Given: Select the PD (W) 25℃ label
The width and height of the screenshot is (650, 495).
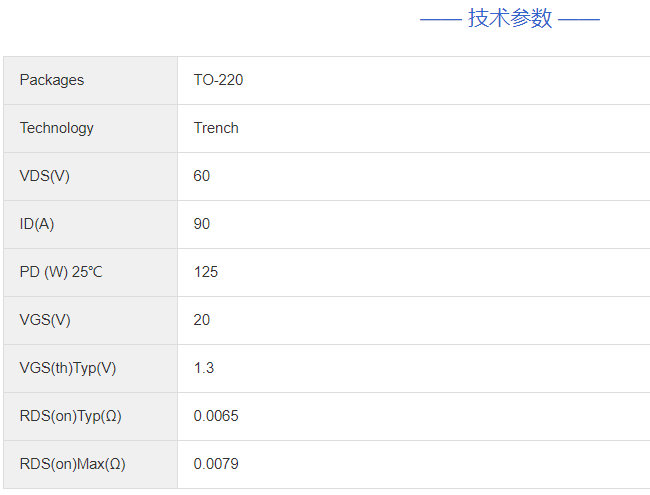Looking at the screenshot, I should (x=61, y=272).
